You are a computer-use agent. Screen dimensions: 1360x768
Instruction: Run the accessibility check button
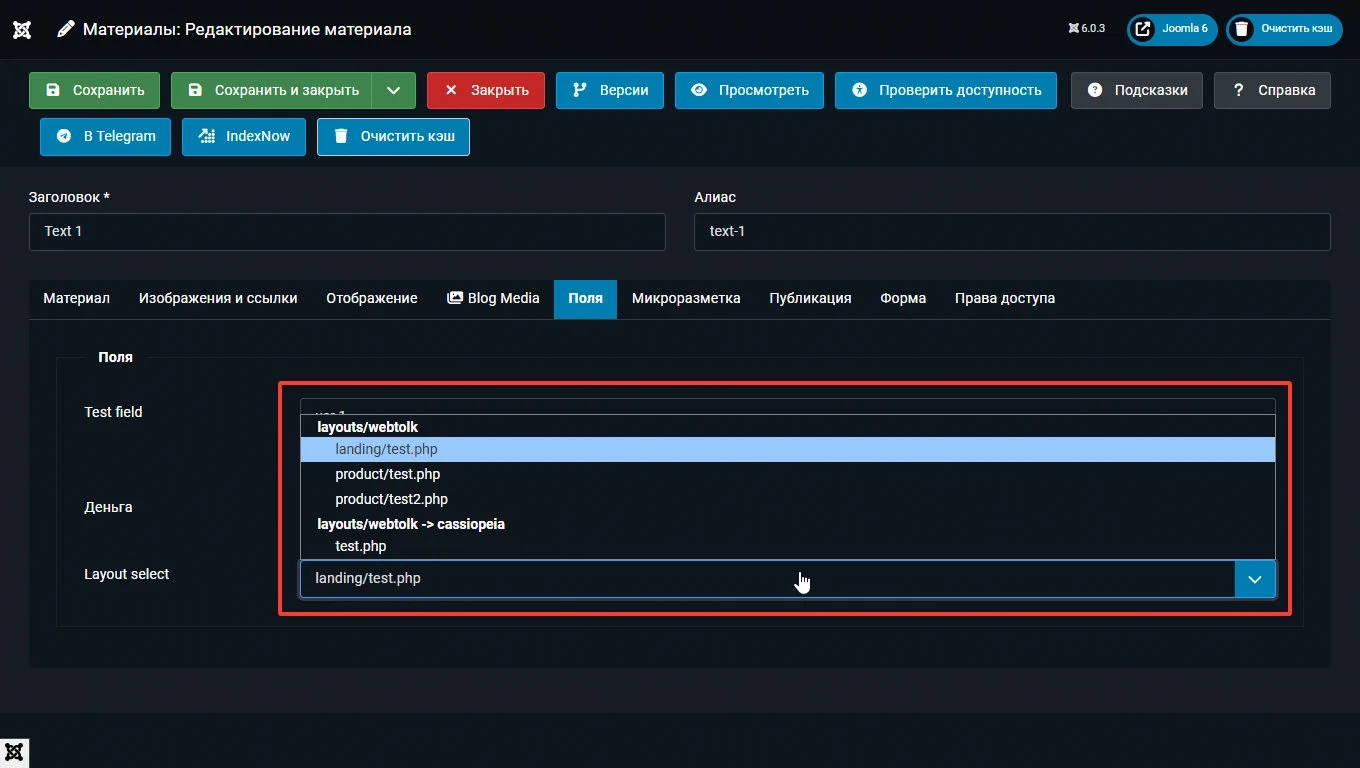pos(945,90)
